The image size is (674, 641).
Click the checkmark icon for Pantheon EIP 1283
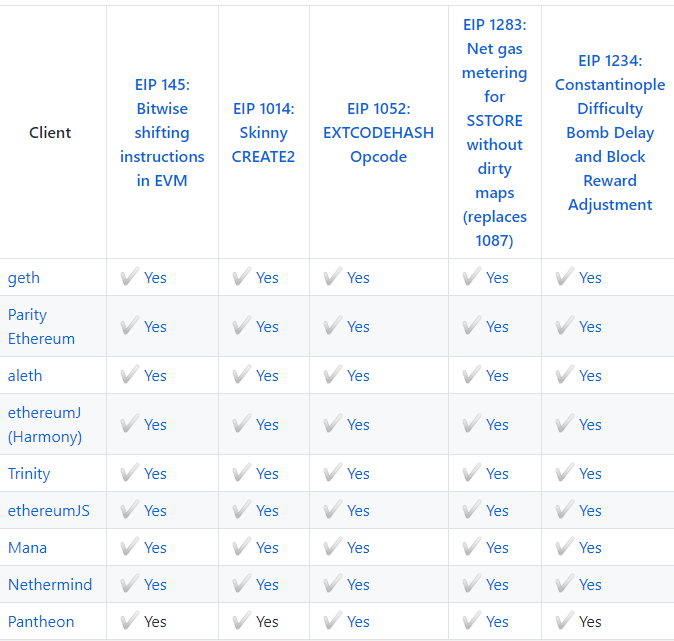[471, 621]
